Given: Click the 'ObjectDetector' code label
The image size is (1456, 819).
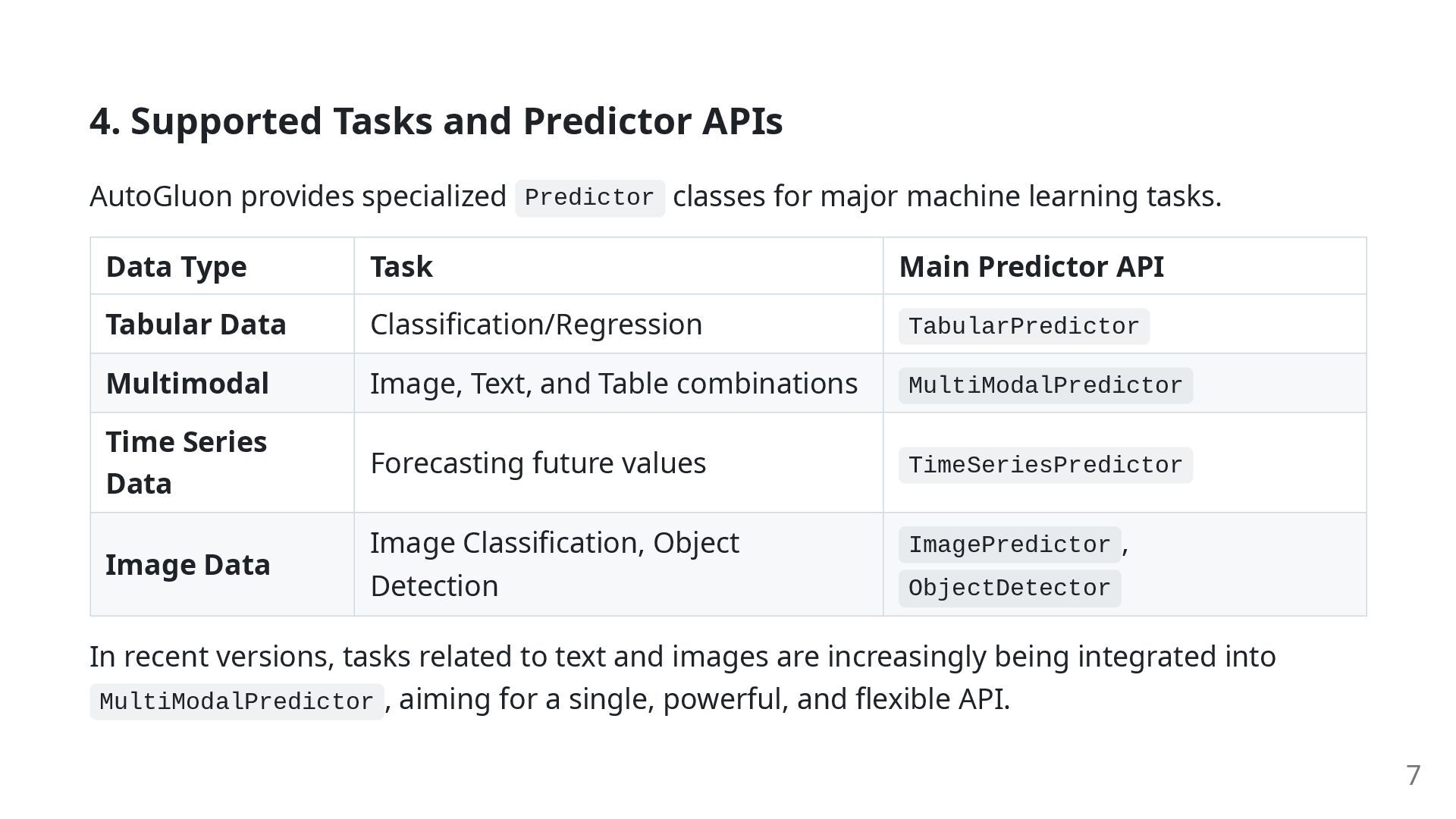Looking at the screenshot, I should coord(1009,588).
